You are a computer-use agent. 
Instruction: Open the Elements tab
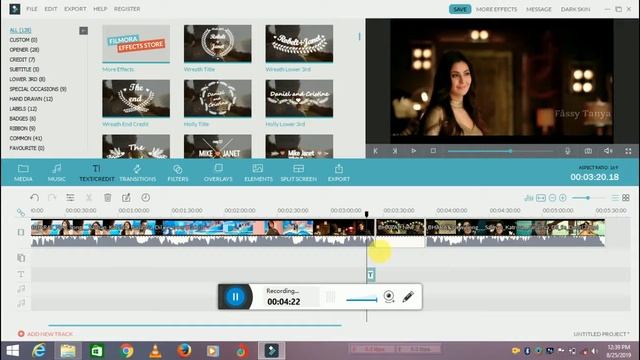pos(258,173)
